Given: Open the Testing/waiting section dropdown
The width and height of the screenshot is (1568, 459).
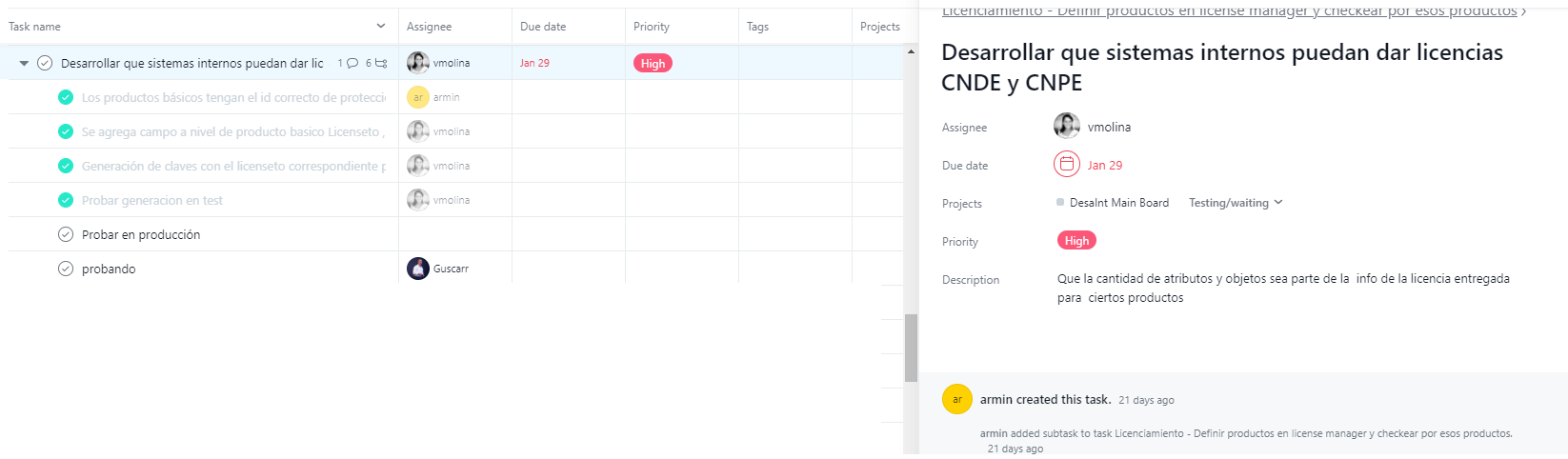Looking at the screenshot, I should coord(1236,203).
